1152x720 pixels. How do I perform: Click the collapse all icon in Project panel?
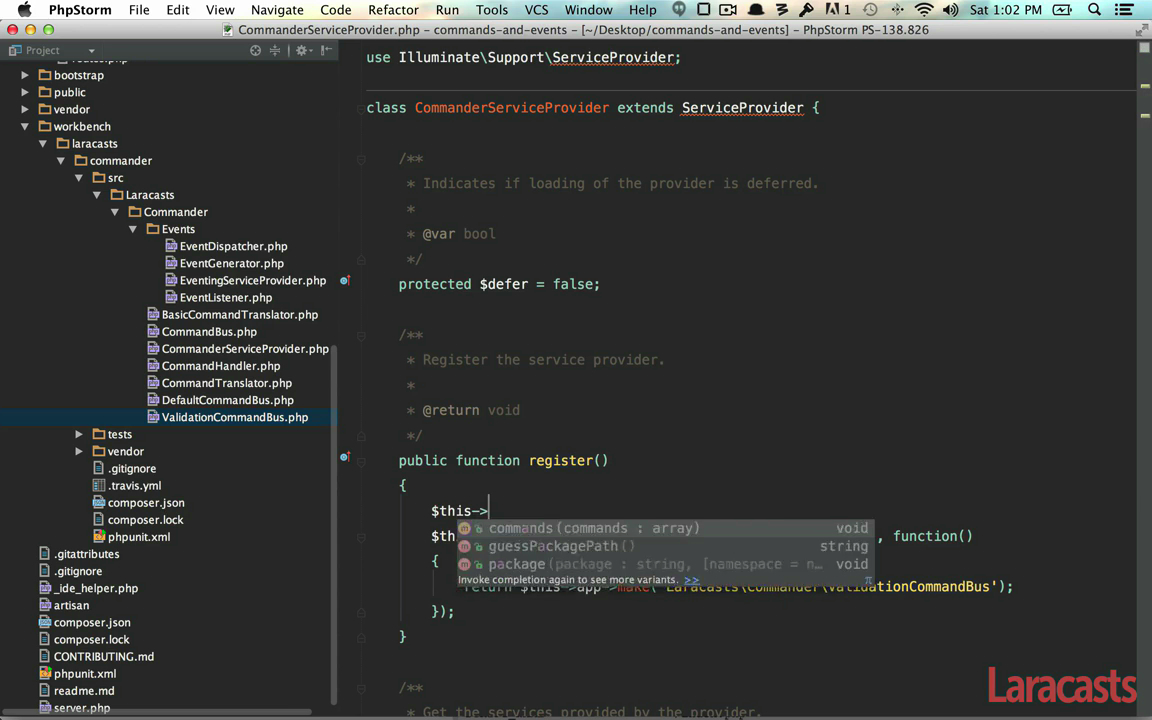pos(275,50)
